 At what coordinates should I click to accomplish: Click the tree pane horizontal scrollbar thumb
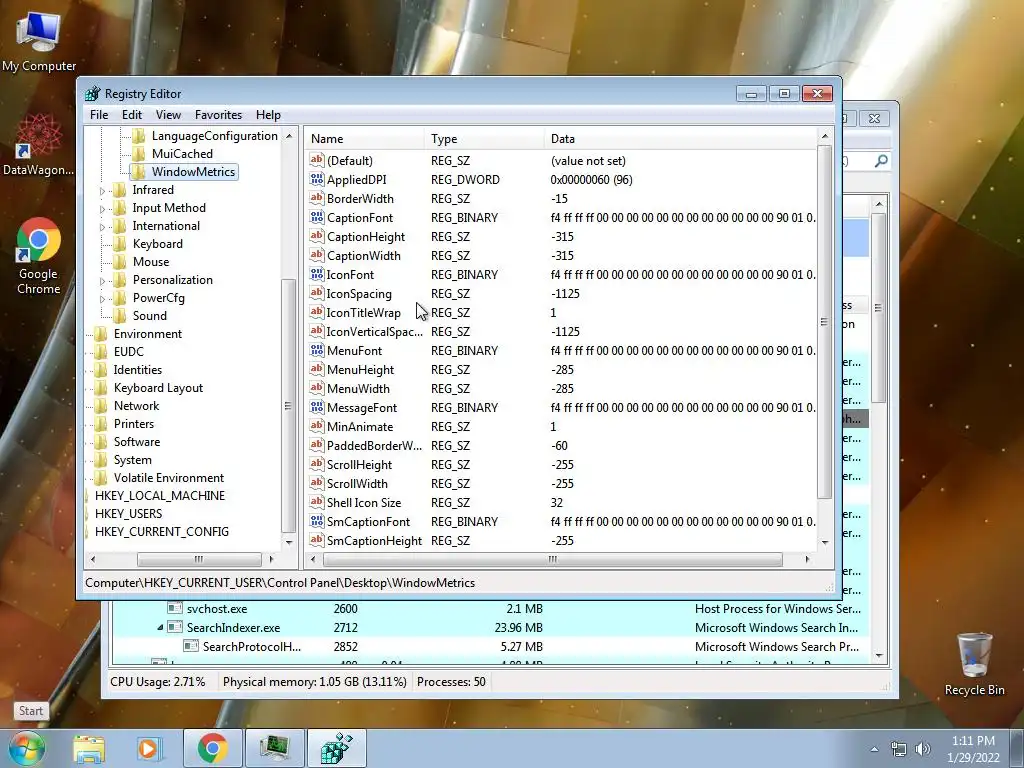point(199,559)
